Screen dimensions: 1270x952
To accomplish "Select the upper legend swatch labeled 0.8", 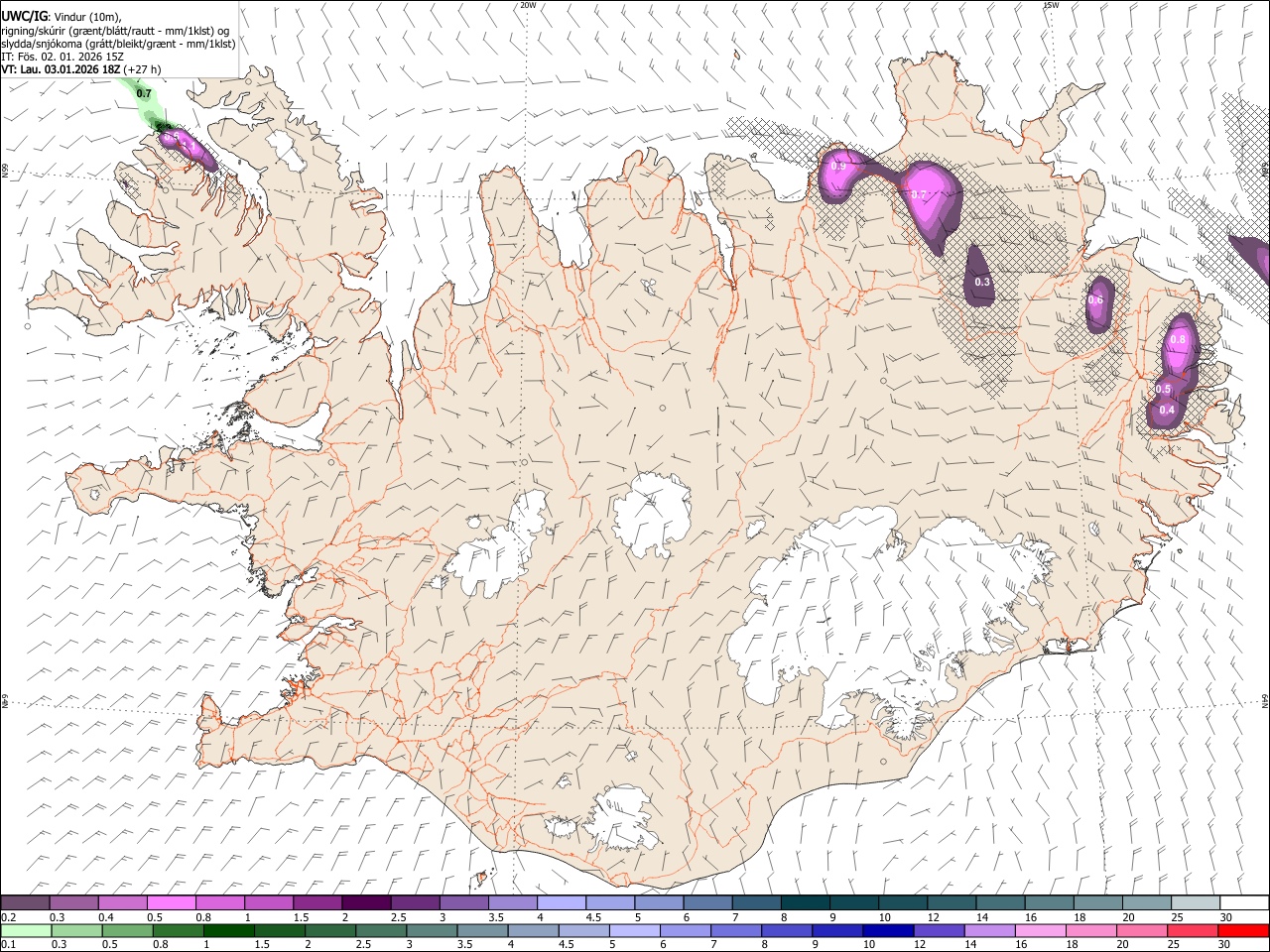I will point(219,902).
